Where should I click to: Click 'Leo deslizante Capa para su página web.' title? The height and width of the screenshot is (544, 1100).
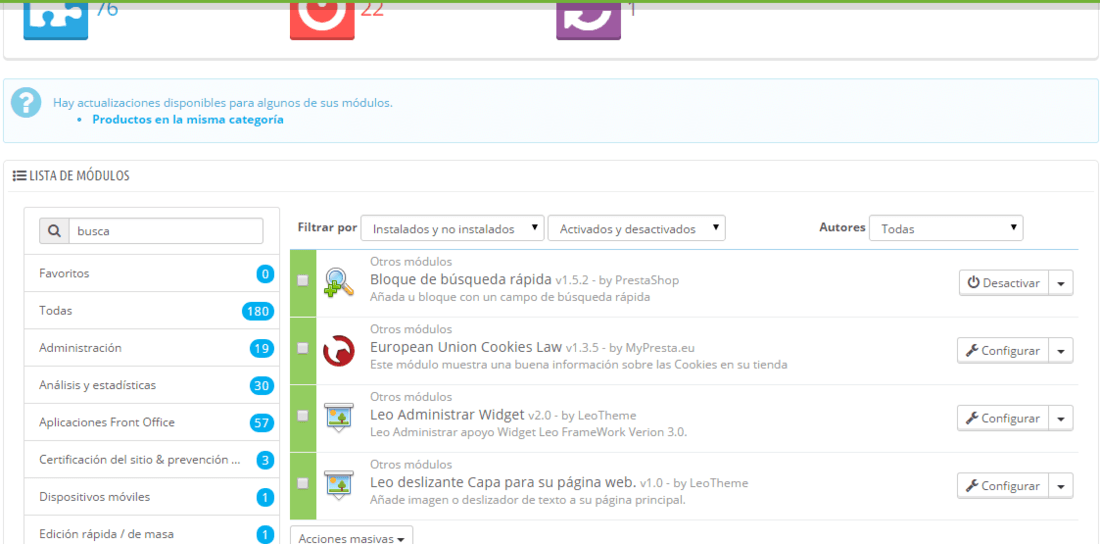pyautogui.click(x=503, y=483)
